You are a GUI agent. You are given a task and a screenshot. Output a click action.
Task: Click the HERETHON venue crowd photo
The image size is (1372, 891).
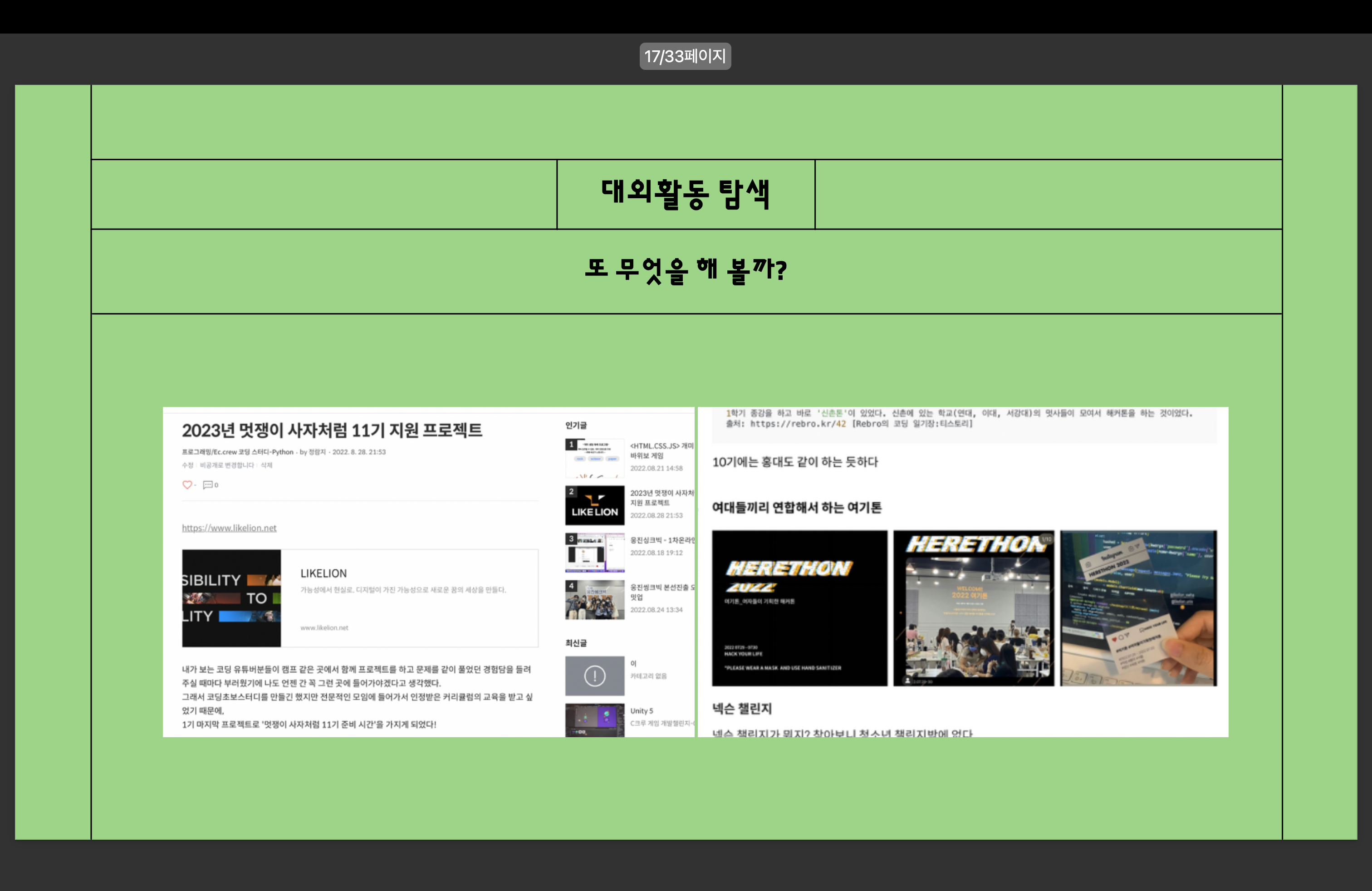coord(973,608)
